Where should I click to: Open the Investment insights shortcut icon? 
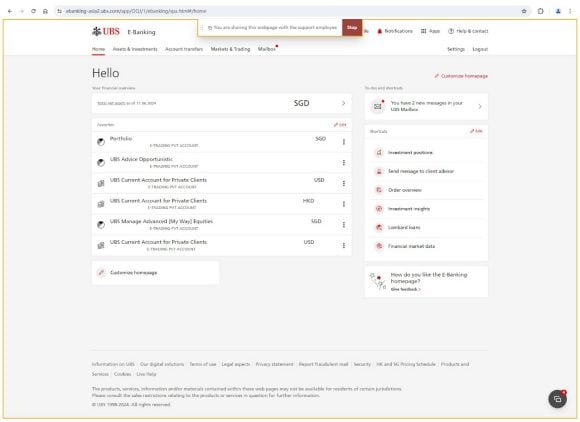coord(379,209)
